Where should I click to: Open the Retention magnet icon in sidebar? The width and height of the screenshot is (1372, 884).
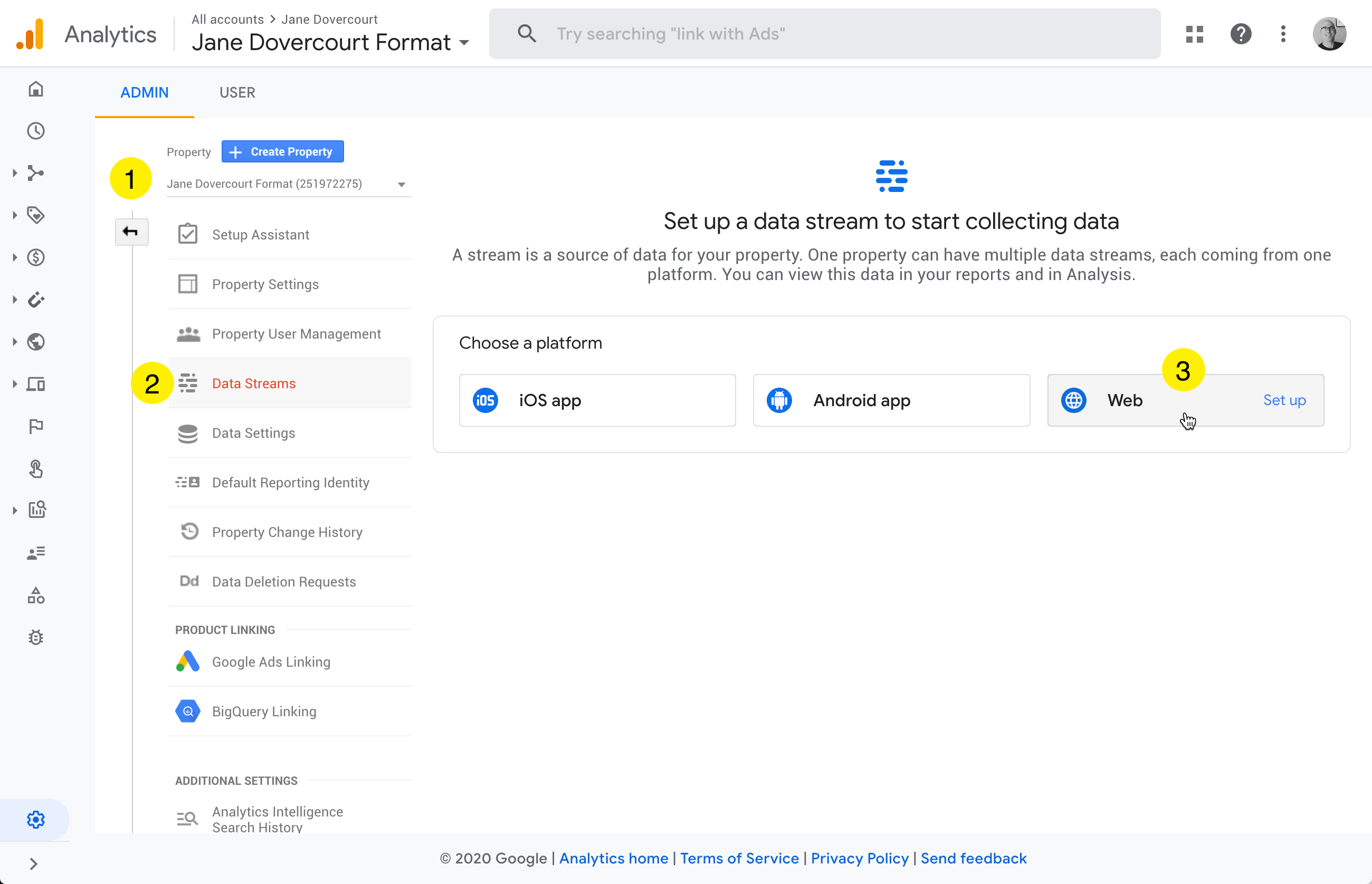[35, 300]
